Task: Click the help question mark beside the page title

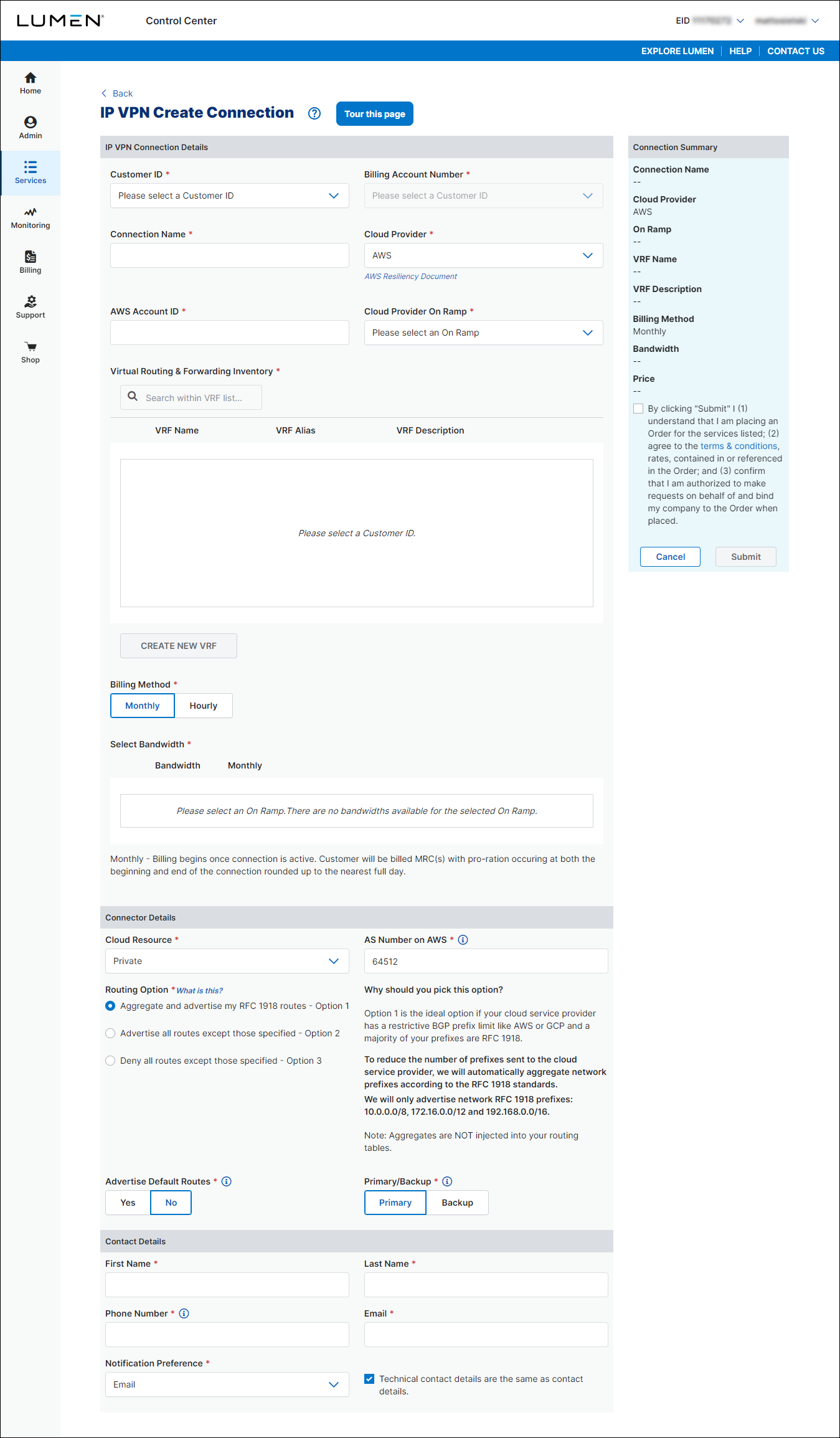Action: tap(314, 113)
